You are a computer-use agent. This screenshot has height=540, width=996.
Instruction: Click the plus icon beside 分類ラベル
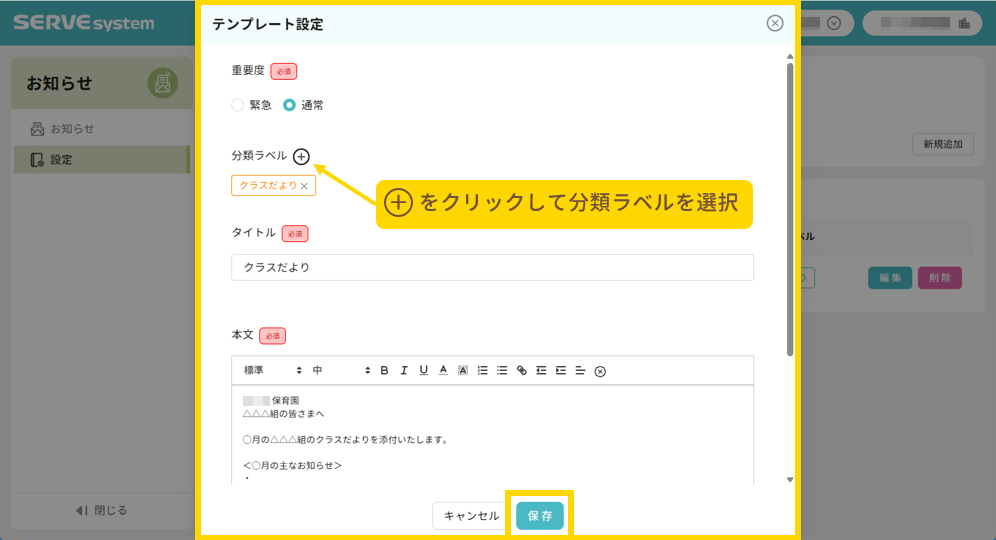click(301, 156)
